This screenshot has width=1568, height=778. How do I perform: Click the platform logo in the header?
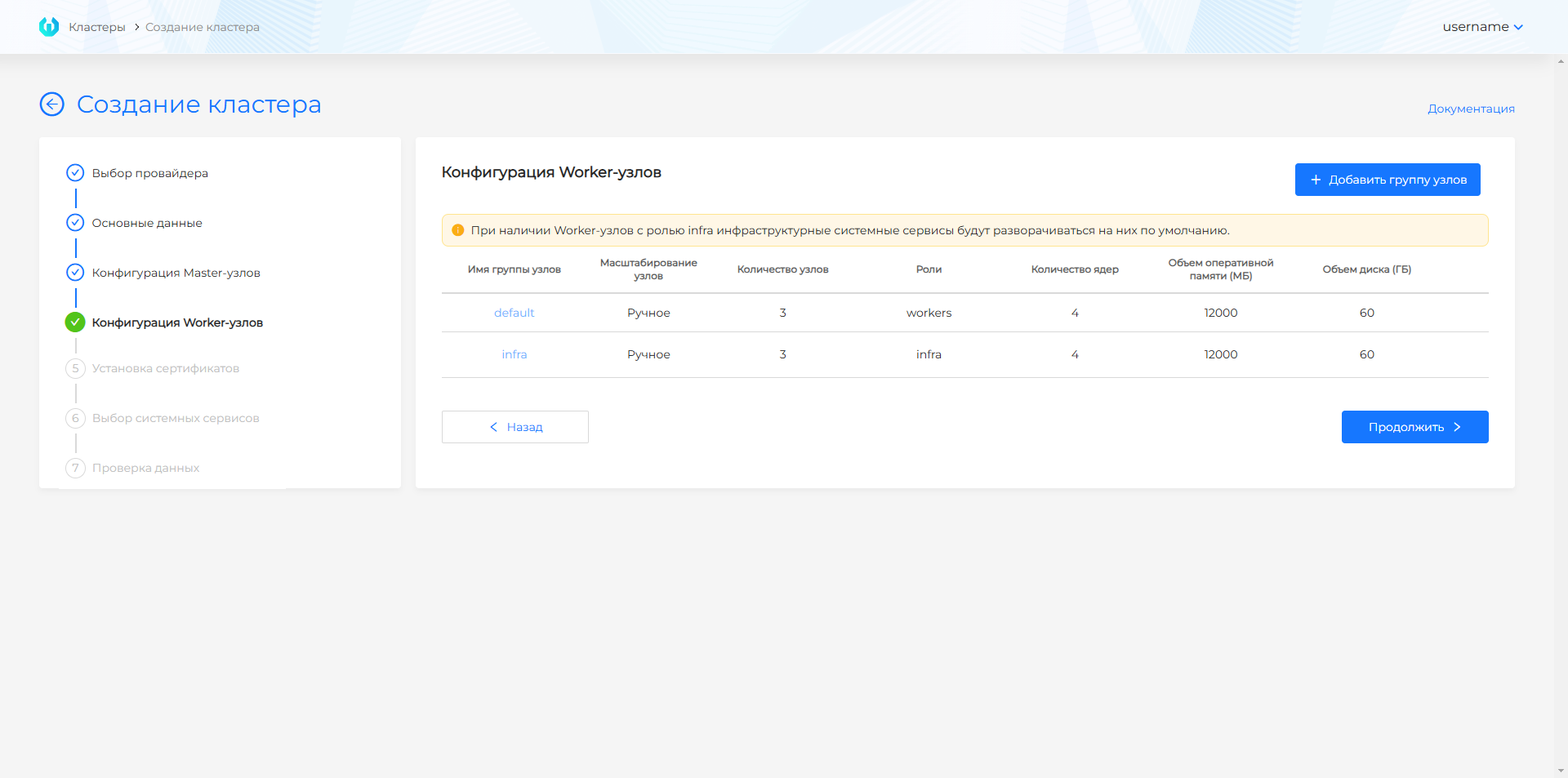pos(48,26)
